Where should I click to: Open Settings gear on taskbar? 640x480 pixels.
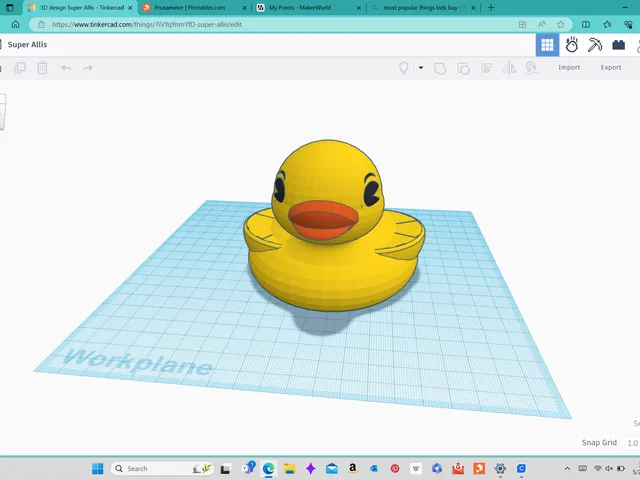(500, 469)
